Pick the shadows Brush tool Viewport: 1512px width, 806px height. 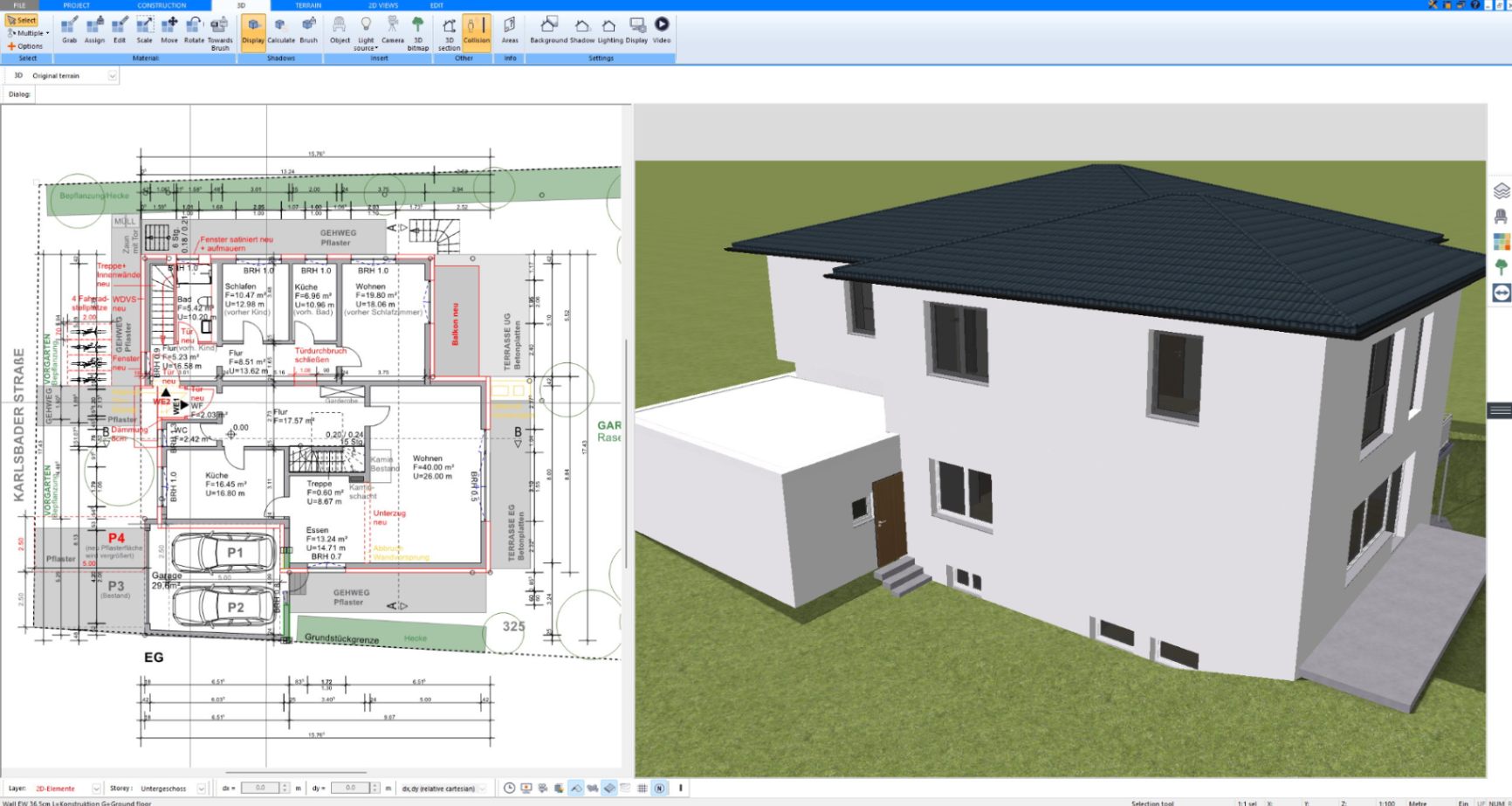pyautogui.click(x=309, y=31)
